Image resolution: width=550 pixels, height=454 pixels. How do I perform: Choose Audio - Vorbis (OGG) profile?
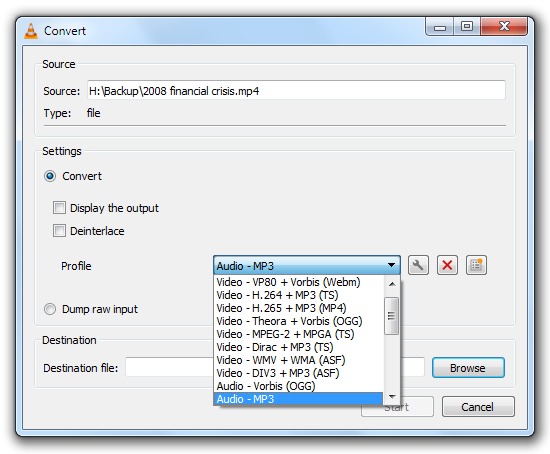266,386
